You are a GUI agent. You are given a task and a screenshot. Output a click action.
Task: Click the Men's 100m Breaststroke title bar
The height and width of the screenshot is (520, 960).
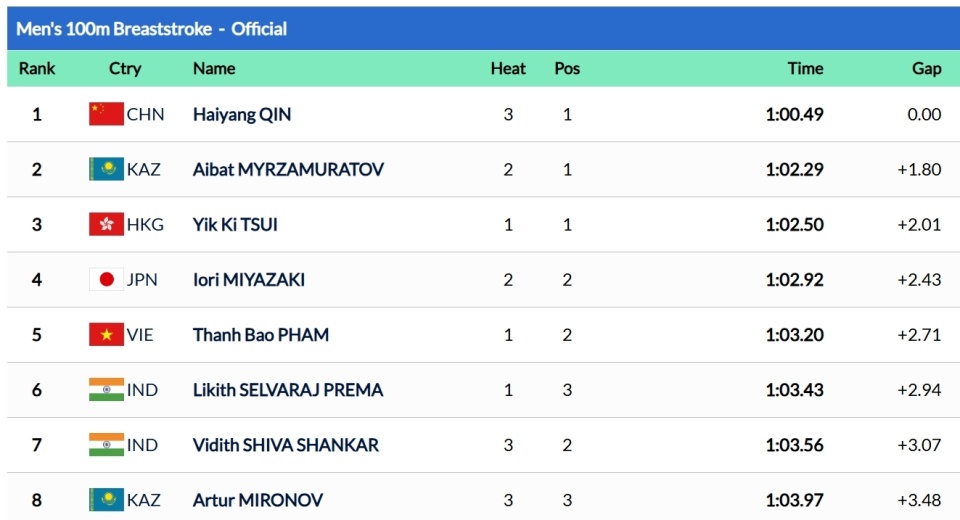coord(152,29)
